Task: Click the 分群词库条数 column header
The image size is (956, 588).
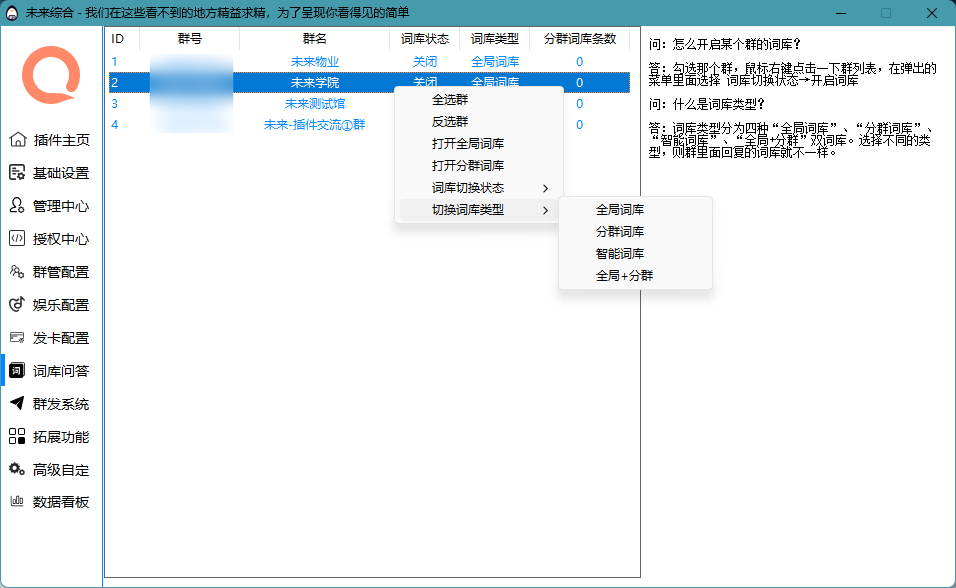Action: click(x=580, y=39)
